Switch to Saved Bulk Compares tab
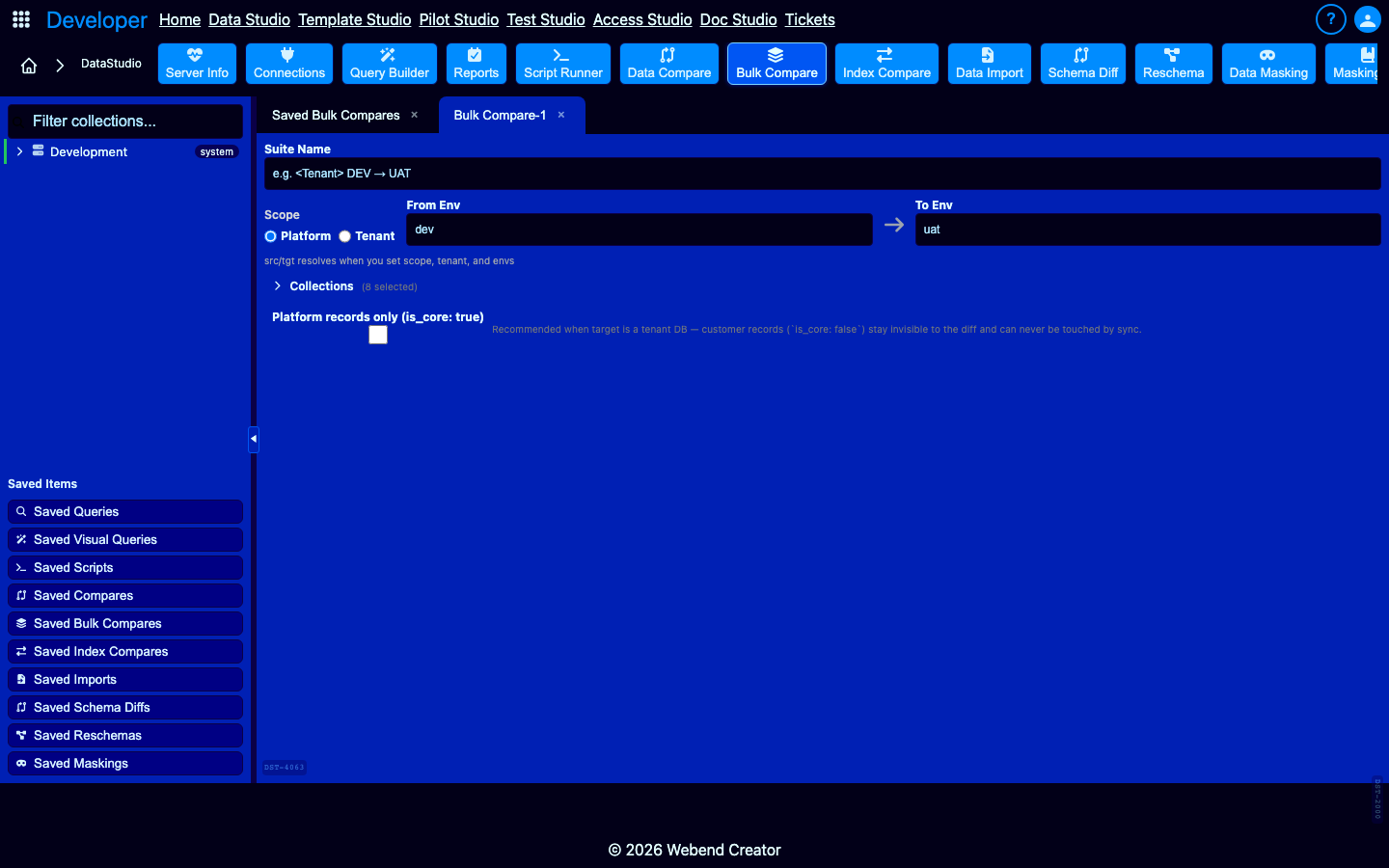Screen dimensions: 1389x868 [x=336, y=115]
